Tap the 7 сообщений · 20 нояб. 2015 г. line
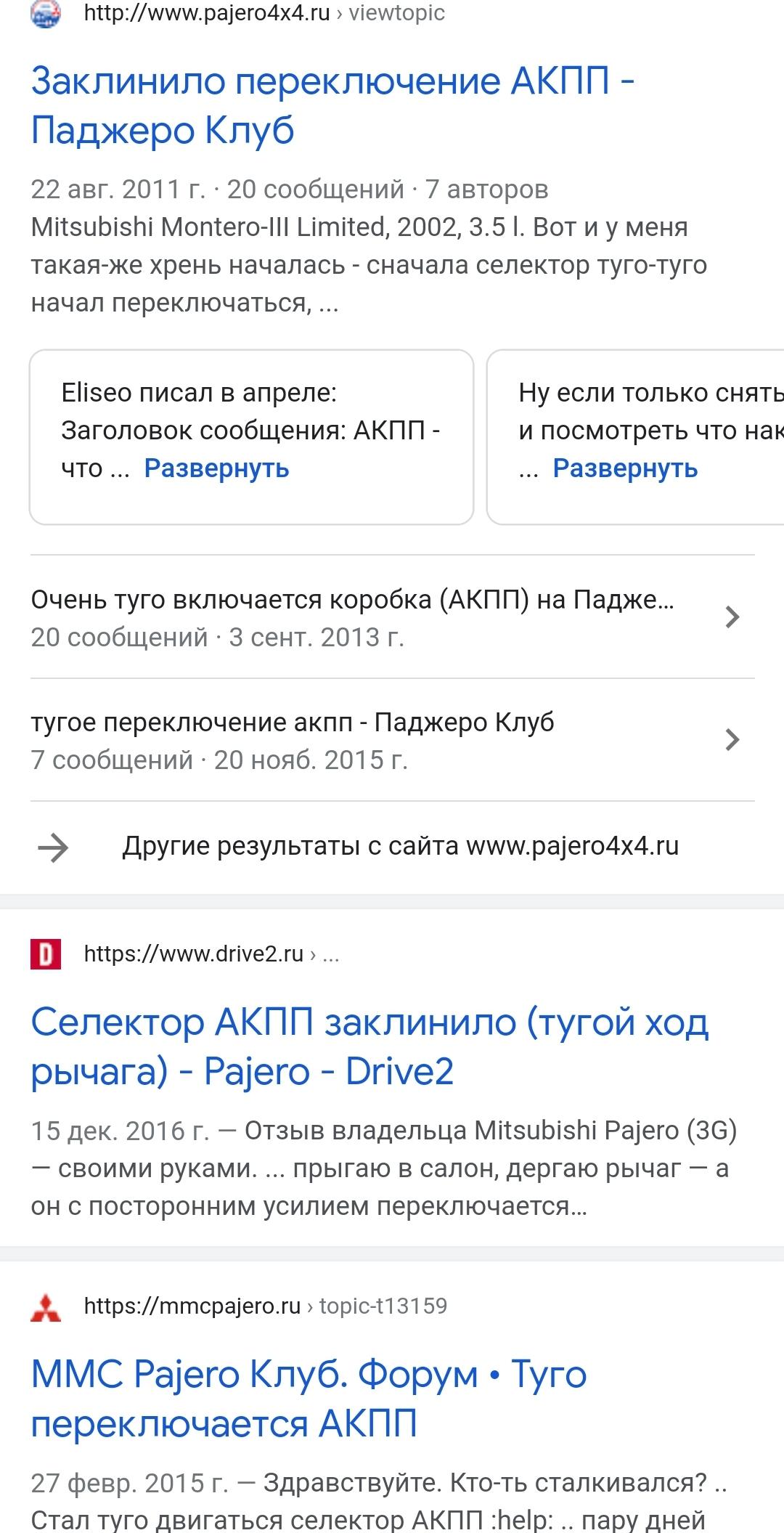This screenshot has height=1533, width=784. pyautogui.click(x=219, y=760)
